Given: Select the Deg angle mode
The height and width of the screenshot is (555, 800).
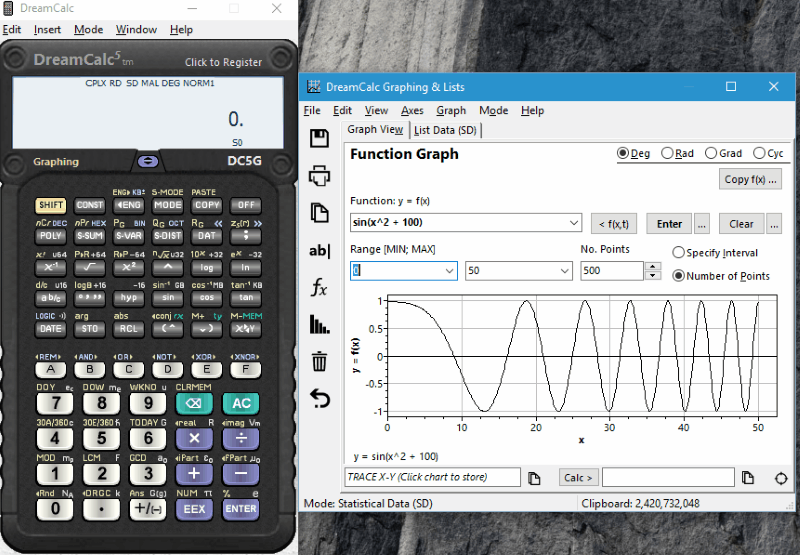Looking at the screenshot, I should click(x=633, y=154).
